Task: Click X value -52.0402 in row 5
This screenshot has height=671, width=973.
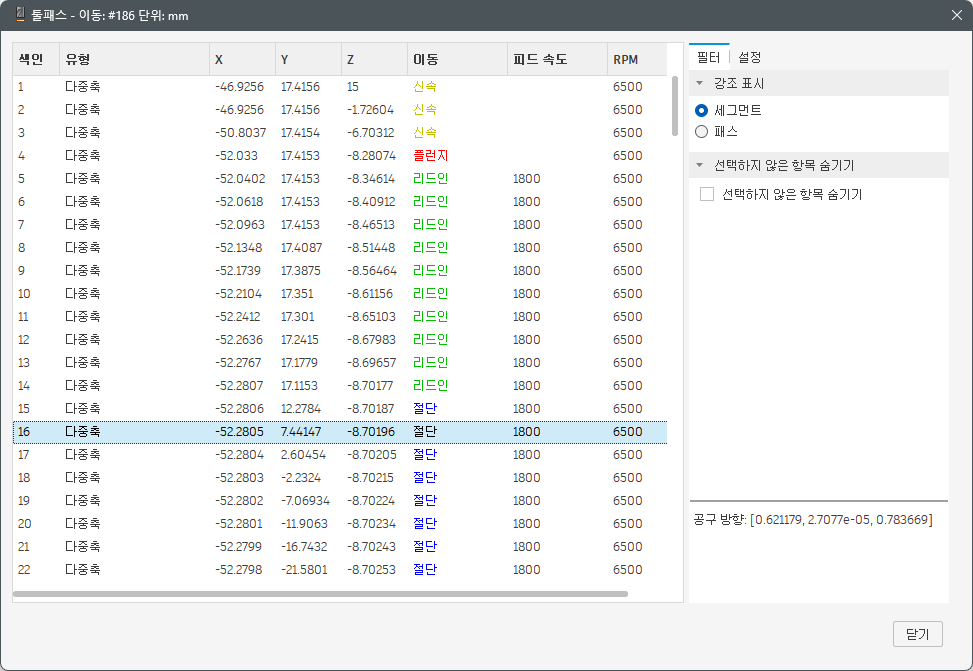Action: pos(240,179)
